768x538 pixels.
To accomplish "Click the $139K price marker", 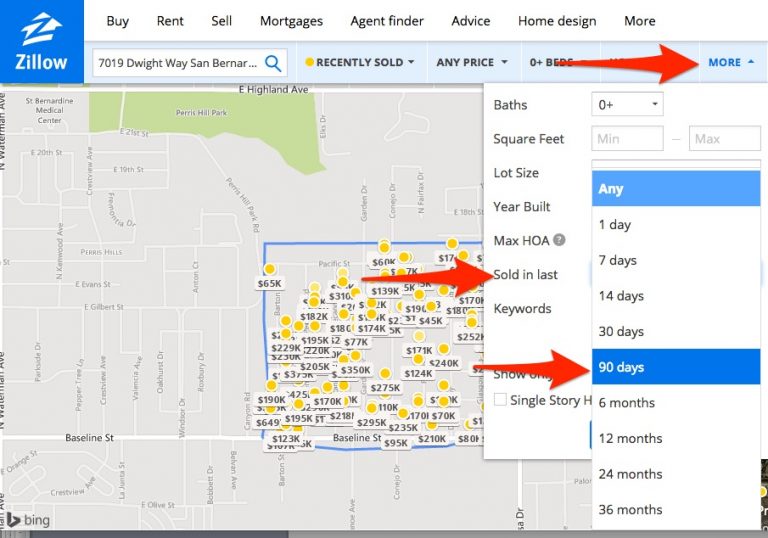I will coord(385,291).
